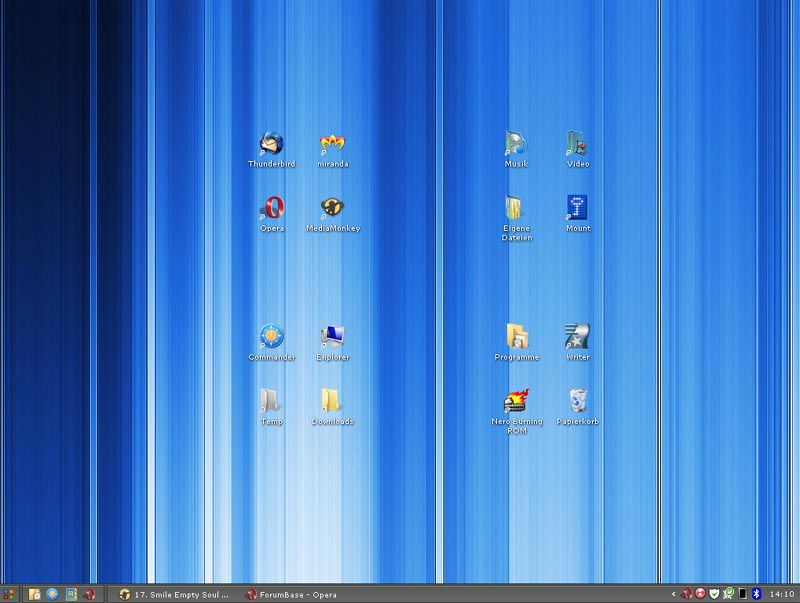Open the Thunderbird desktop shortcut
This screenshot has width=800, height=603.
(271, 149)
